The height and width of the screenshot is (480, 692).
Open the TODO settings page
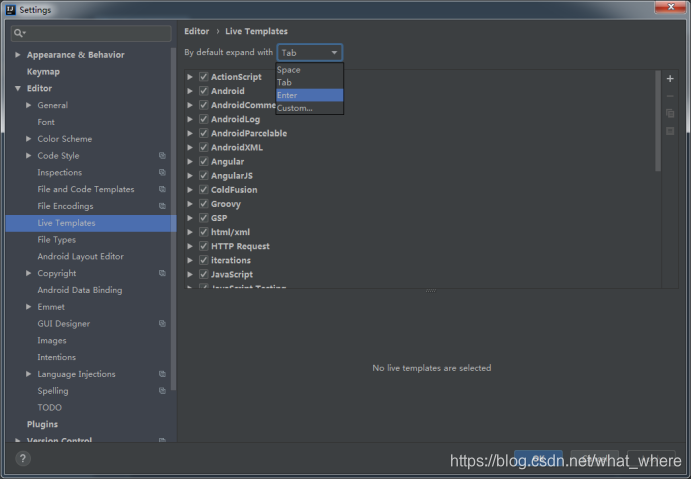(49, 407)
